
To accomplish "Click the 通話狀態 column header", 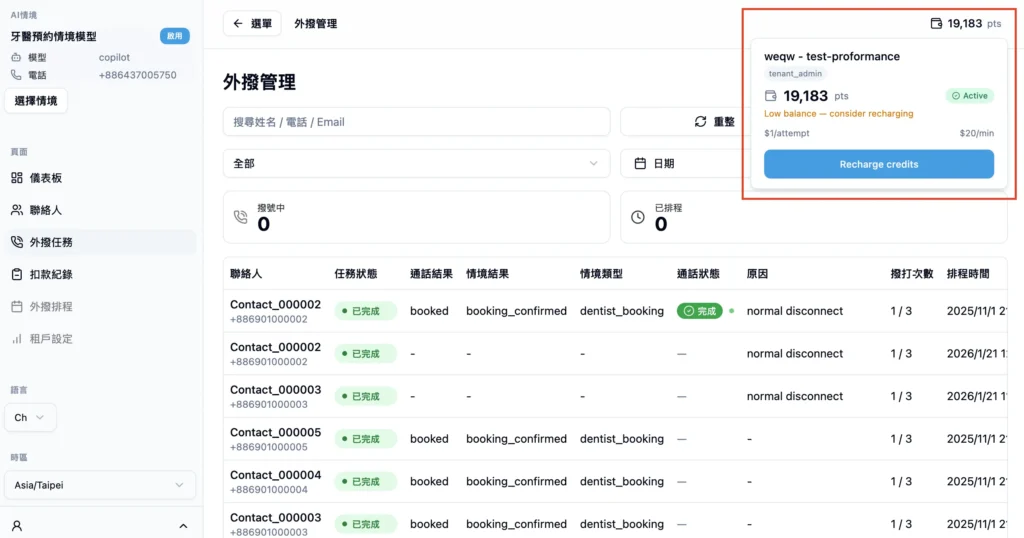I will coord(698,274).
